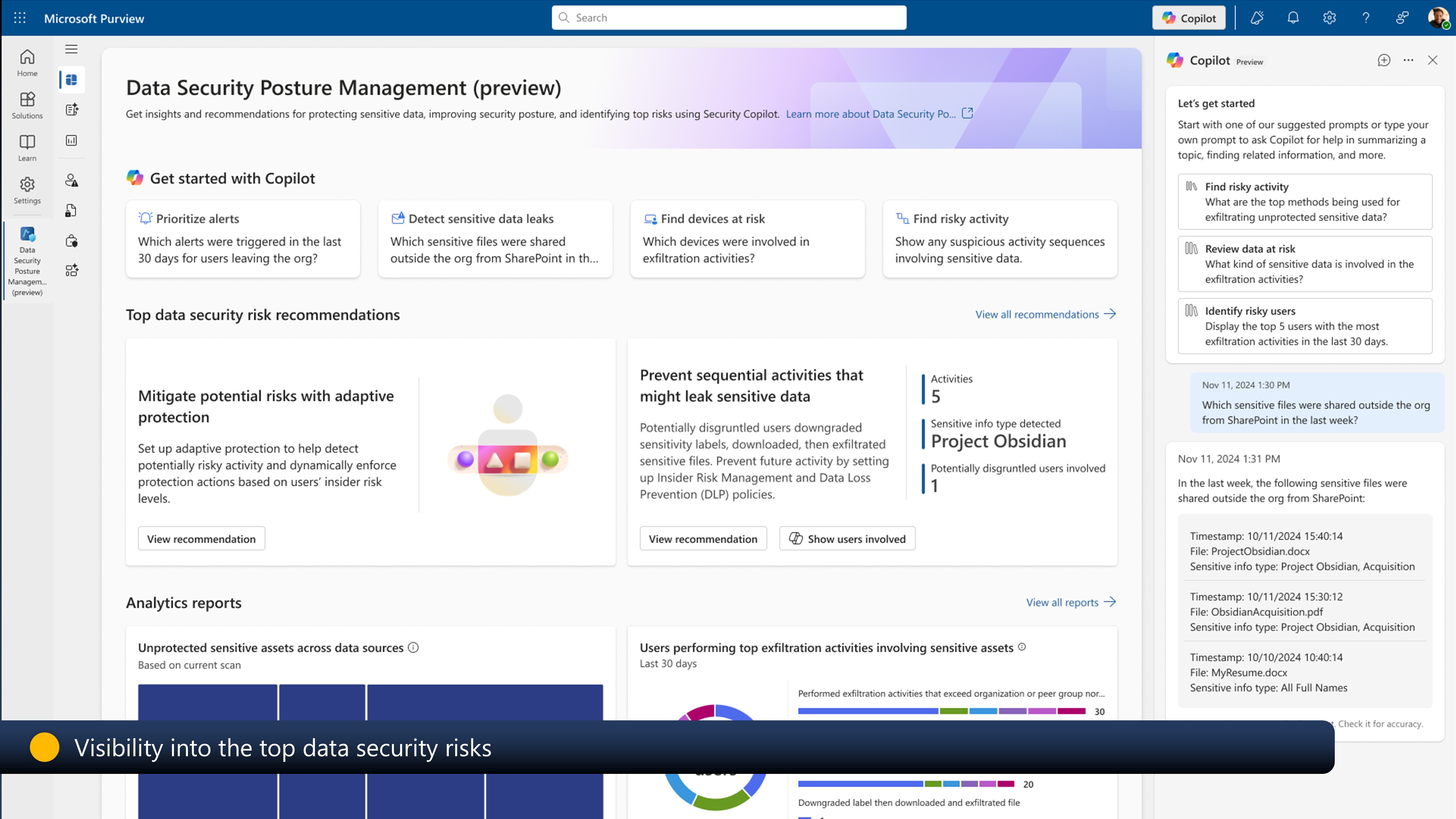Click the Copilot button in header
The height and width of the screenshot is (819, 1456).
click(x=1189, y=18)
